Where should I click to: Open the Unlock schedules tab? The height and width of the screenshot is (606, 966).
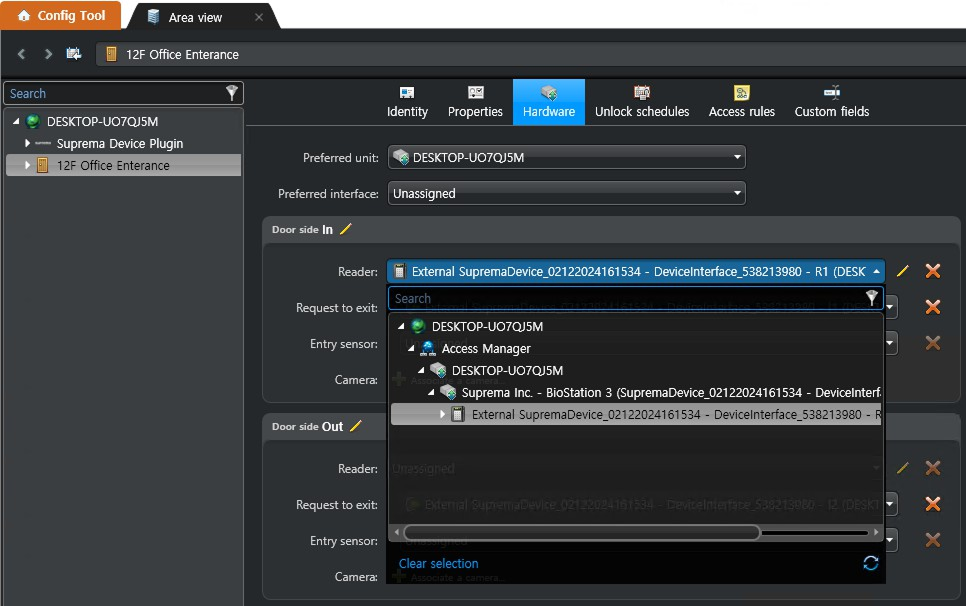(642, 102)
